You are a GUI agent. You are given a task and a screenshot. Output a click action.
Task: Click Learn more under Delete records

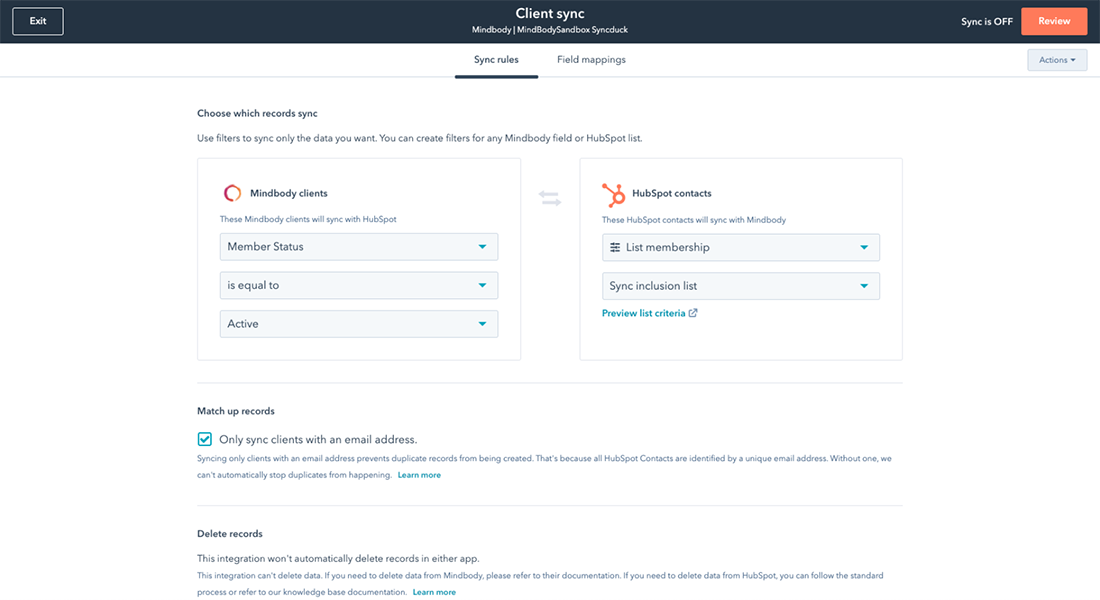pyautogui.click(x=434, y=592)
